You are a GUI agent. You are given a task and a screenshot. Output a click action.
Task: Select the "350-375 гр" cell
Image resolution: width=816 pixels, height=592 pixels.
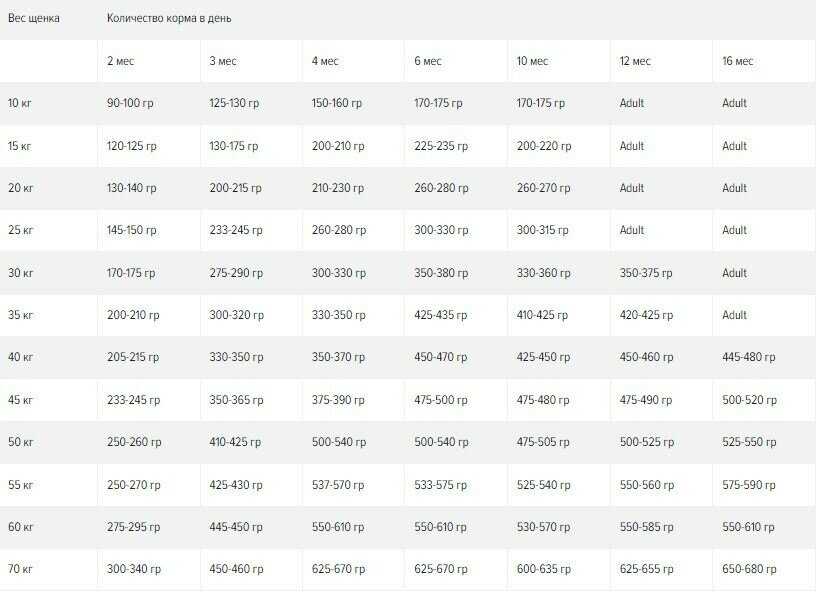coord(646,273)
